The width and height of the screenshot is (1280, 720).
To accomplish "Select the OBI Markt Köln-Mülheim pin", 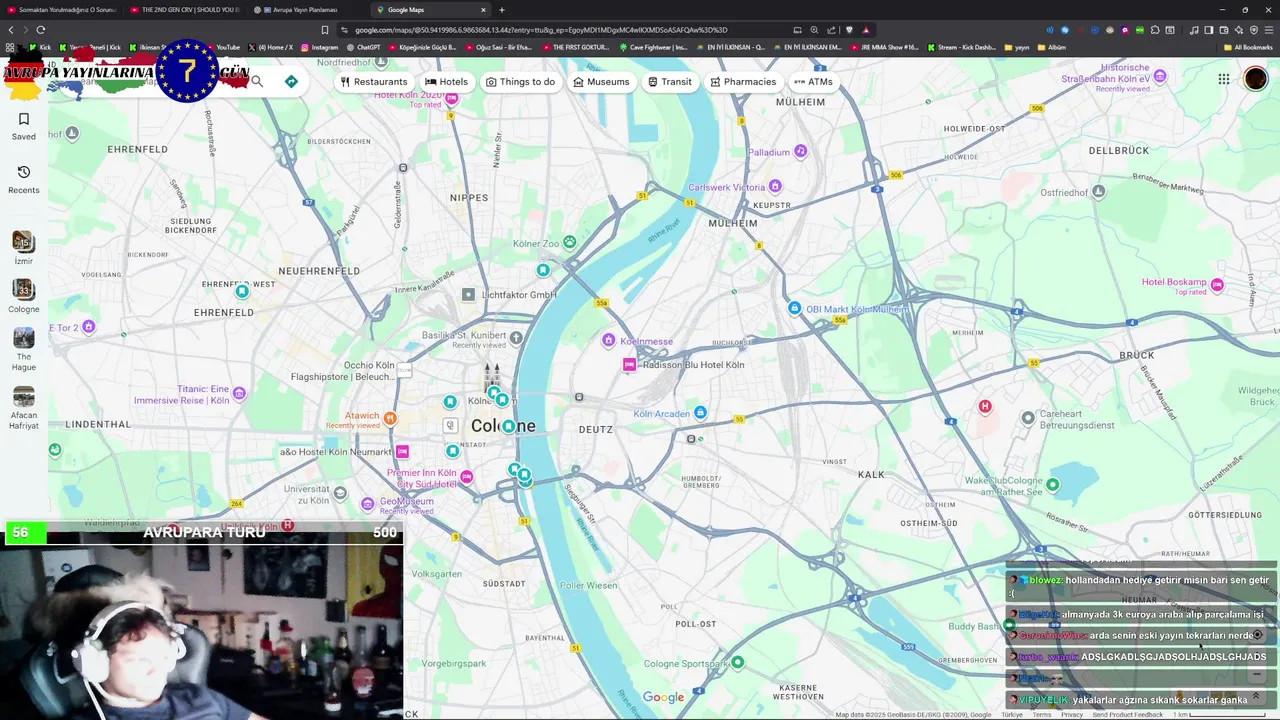I will point(794,309).
